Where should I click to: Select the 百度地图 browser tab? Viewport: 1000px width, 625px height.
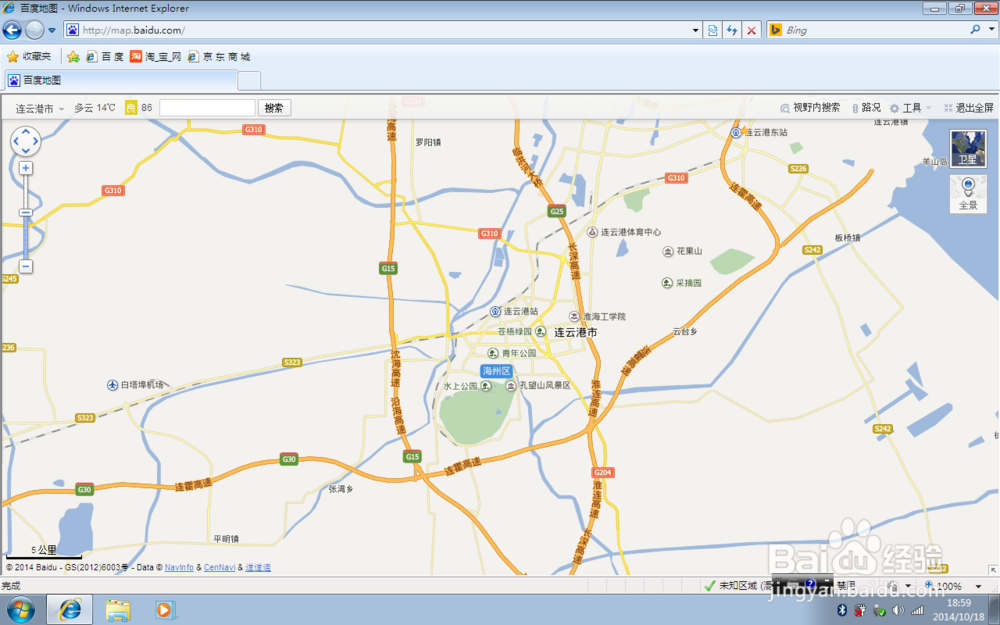pos(121,80)
